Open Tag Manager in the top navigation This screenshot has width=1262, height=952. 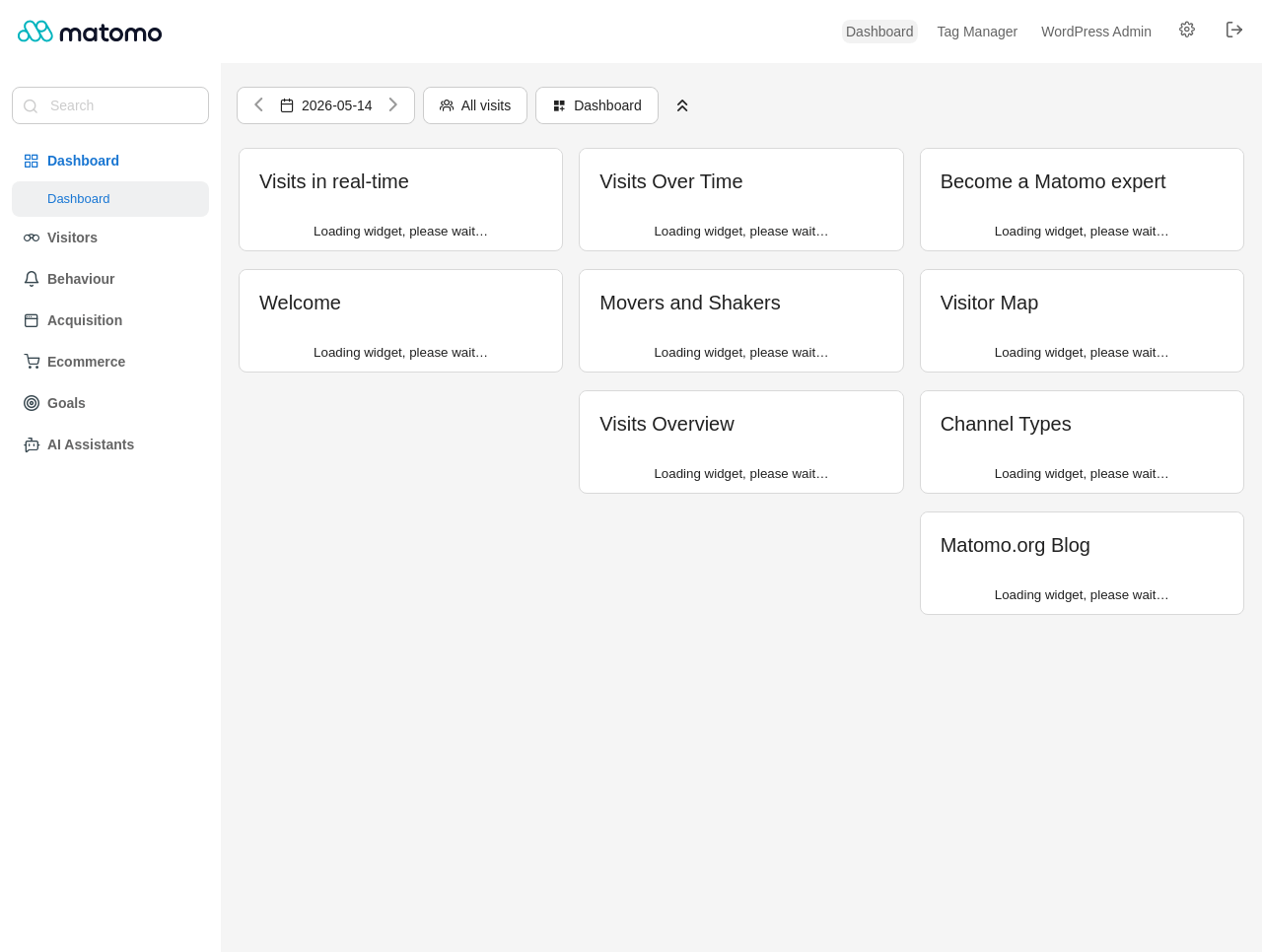pos(977,32)
